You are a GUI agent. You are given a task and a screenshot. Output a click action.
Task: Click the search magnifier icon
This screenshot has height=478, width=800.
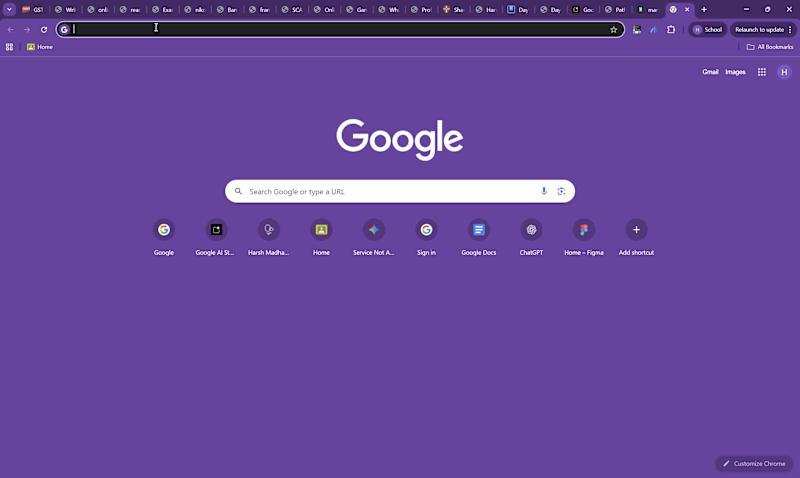[x=238, y=191]
